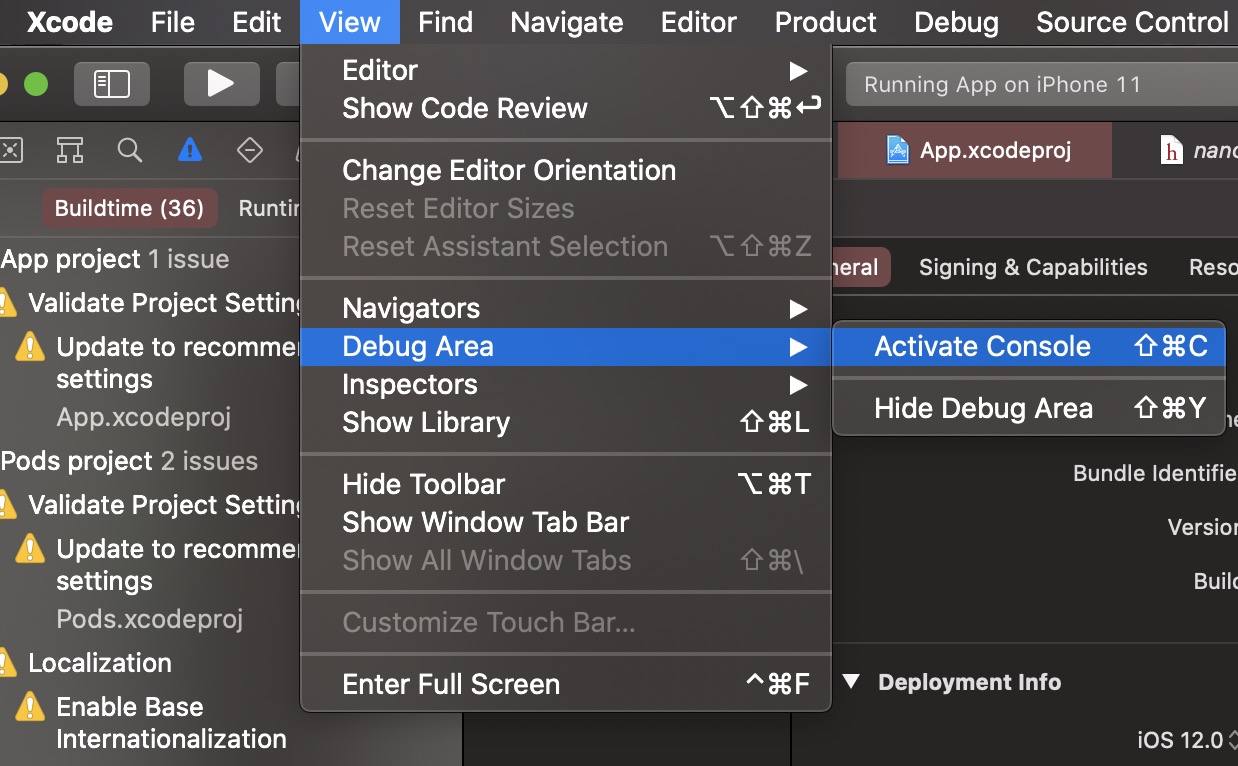
Task: Collapse the Deployment Info section
Action: [849, 682]
